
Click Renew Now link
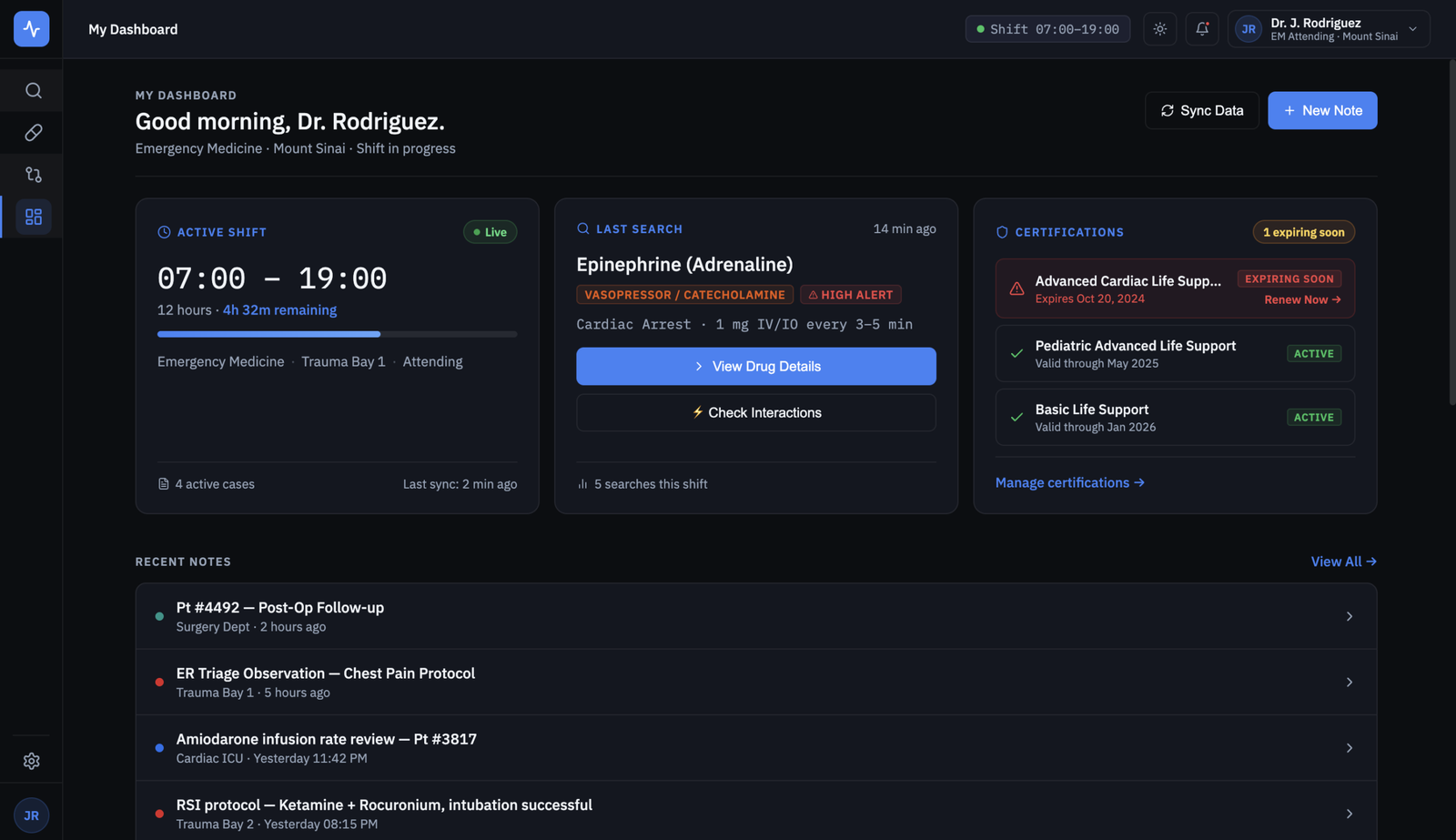point(1302,299)
